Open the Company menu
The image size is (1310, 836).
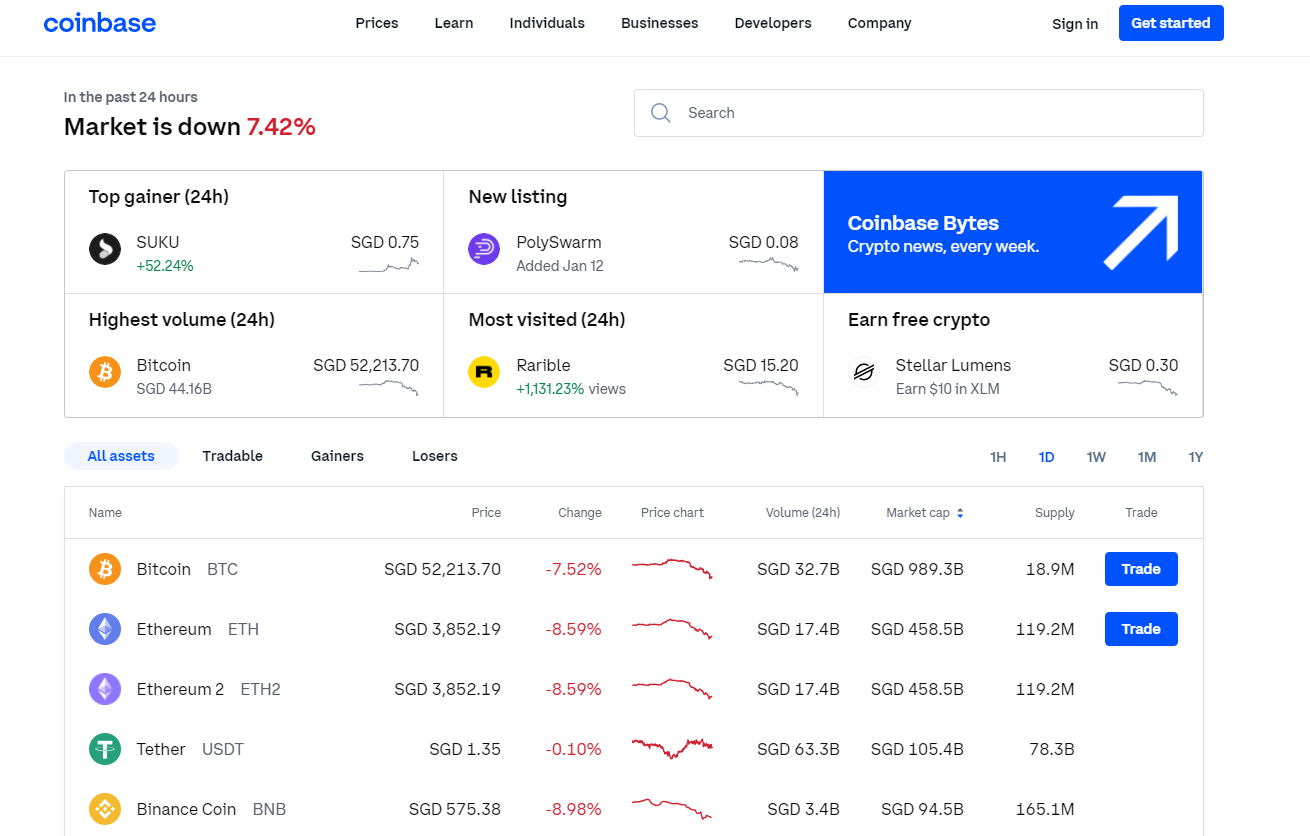coord(879,23)
